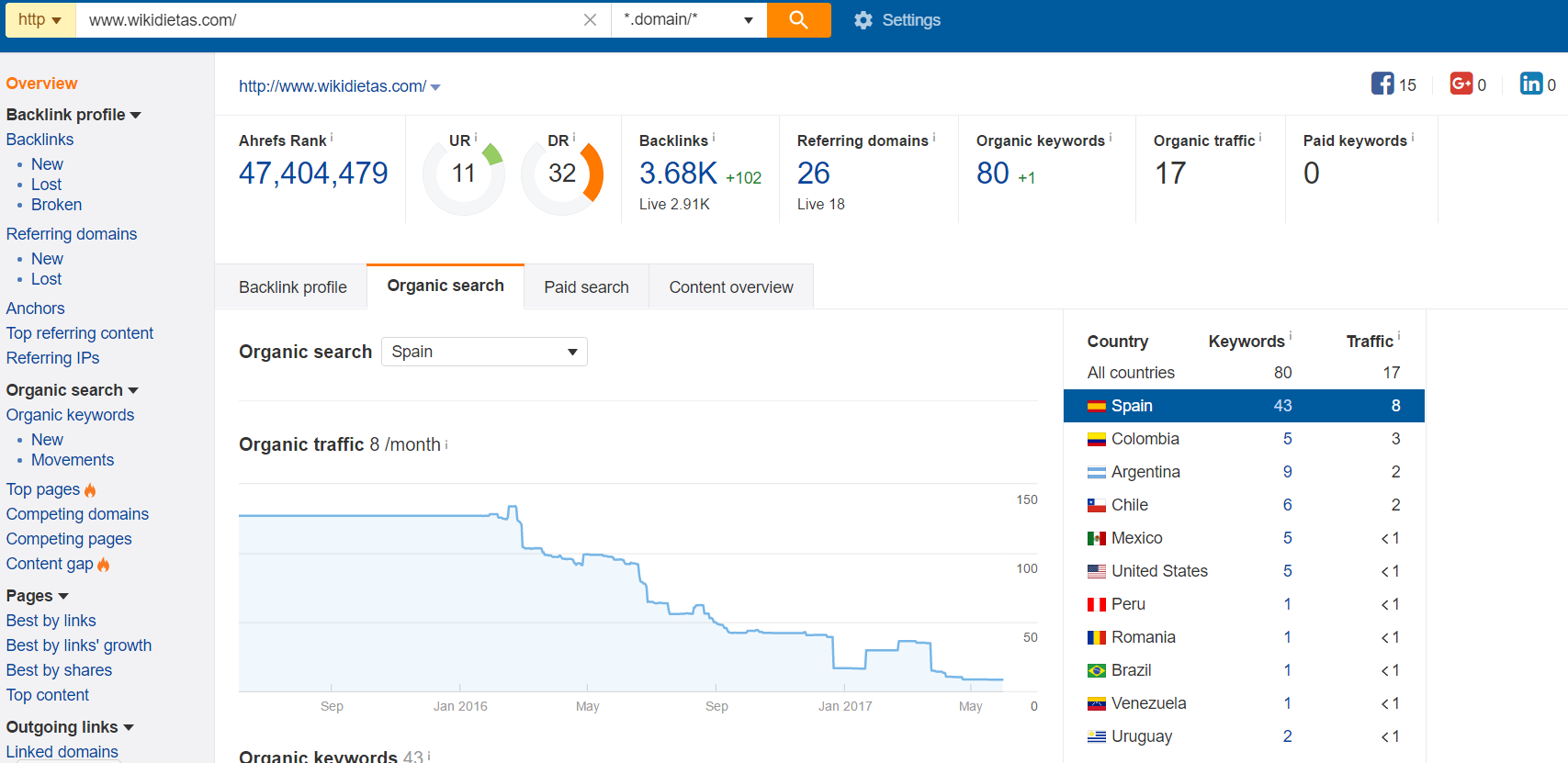The height and width of the screenshot is (763, 1568).
Task: Click the Venezuela flag icon
Action: pos(1097,704)
